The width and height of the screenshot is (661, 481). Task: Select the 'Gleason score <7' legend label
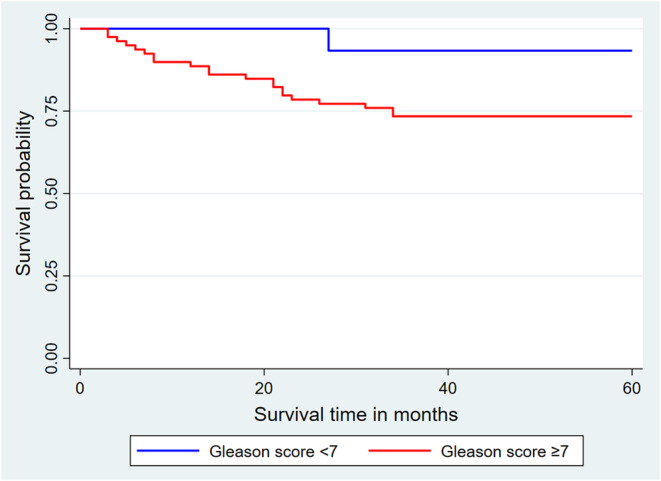pos(274,451)
